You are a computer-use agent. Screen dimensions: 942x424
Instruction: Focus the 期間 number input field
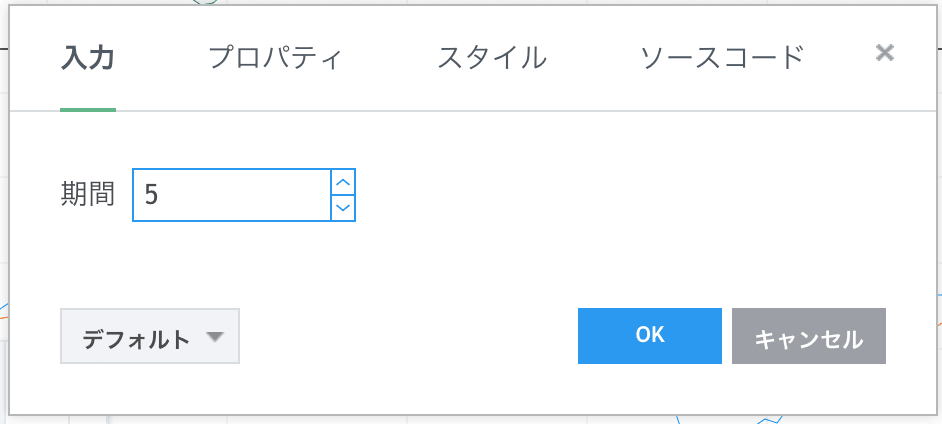[231, 194]
